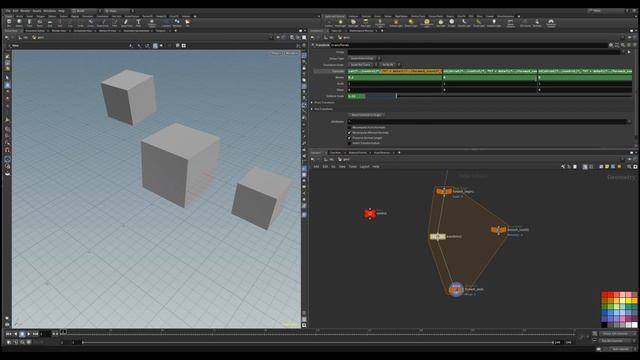Select the Font shelf tool
Viewport: 640px width, 360px height.
click(138, 23)
